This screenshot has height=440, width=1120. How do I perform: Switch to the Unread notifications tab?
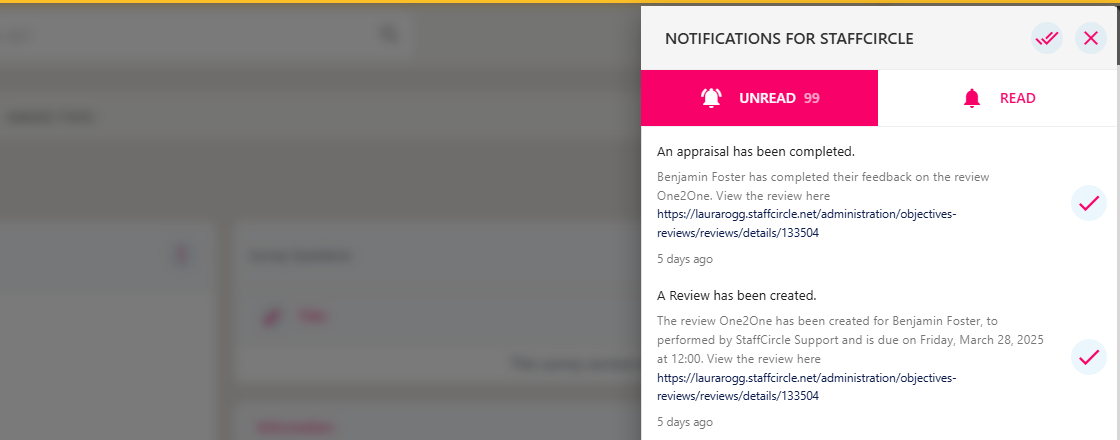coord(759,98)
